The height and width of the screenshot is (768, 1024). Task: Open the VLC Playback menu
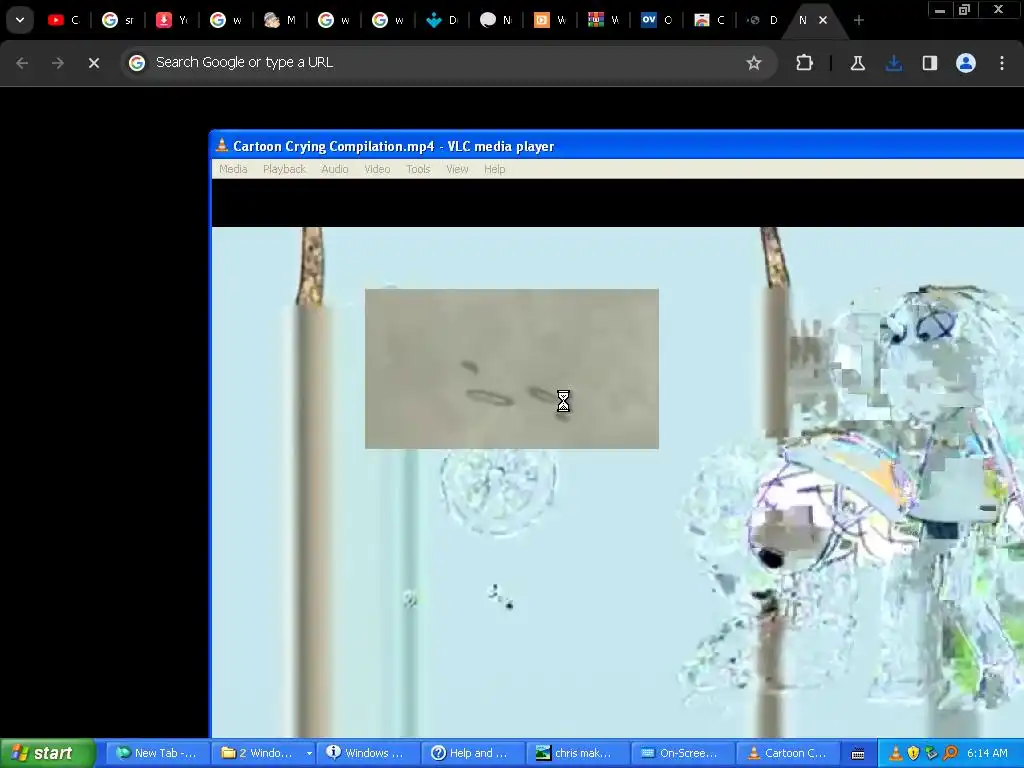pyautogui.click(x=284, y=169)
